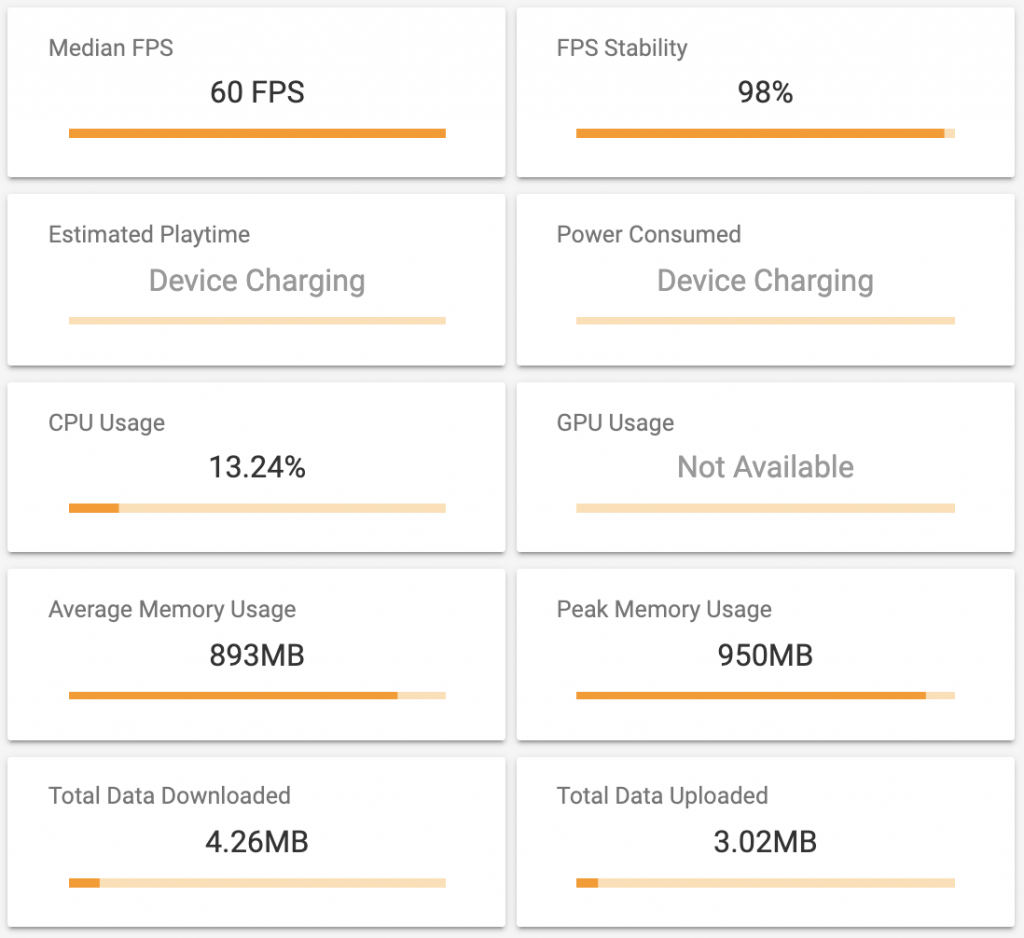Click the Average Memory Usage bar
Screen dimensions: 1024x938
tap(257, 695)
